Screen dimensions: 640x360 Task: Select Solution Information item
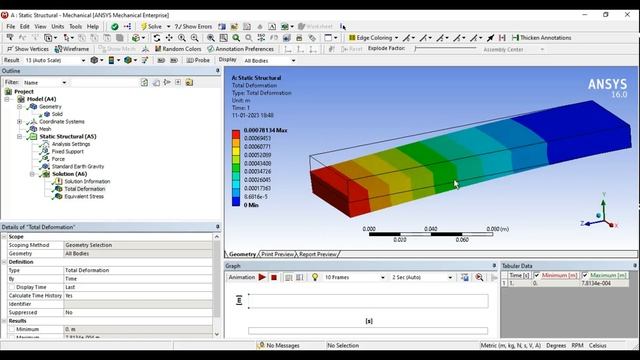click(x=87, y=182)
